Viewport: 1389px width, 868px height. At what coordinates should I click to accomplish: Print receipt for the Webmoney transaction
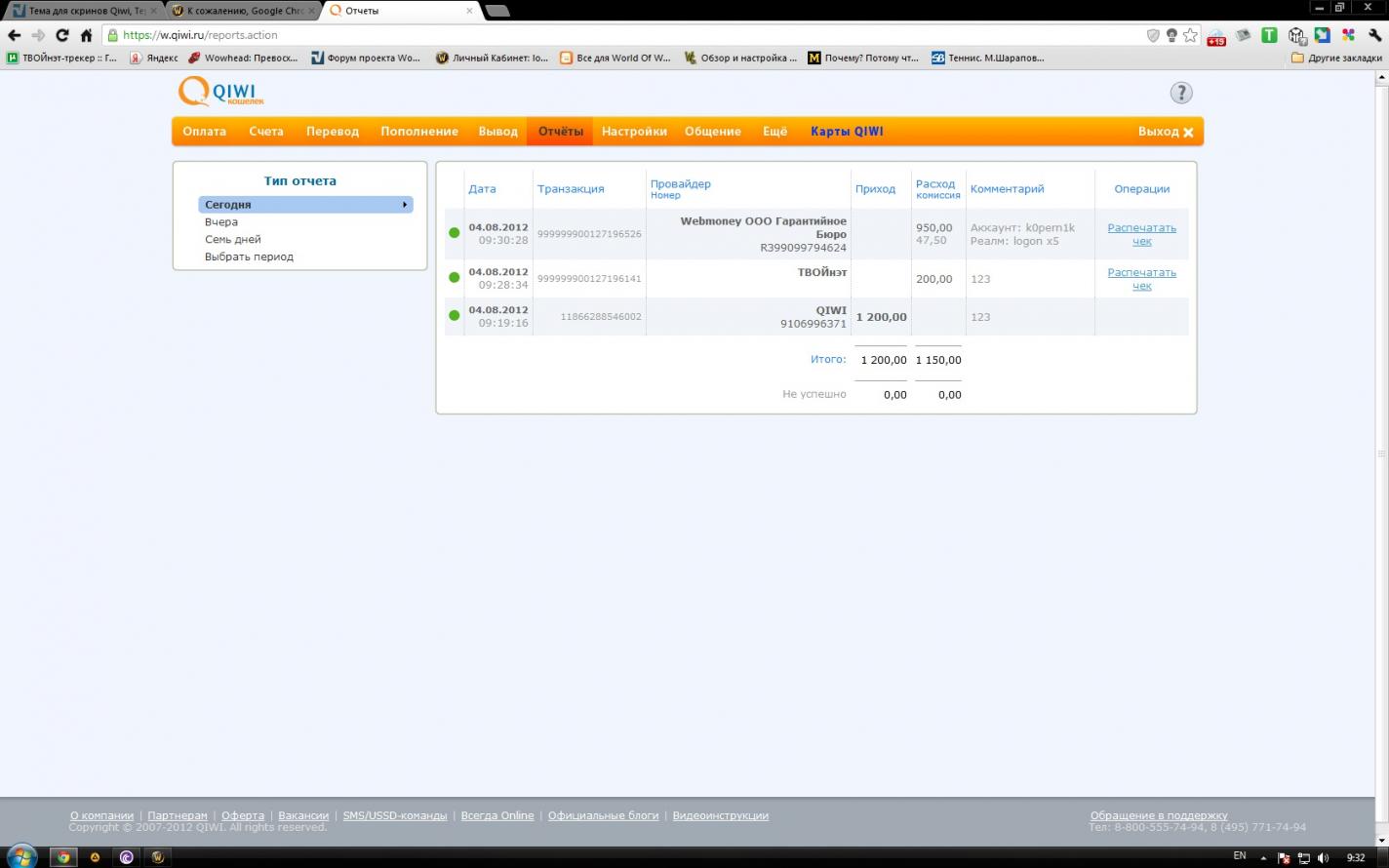coord(1141,234)
